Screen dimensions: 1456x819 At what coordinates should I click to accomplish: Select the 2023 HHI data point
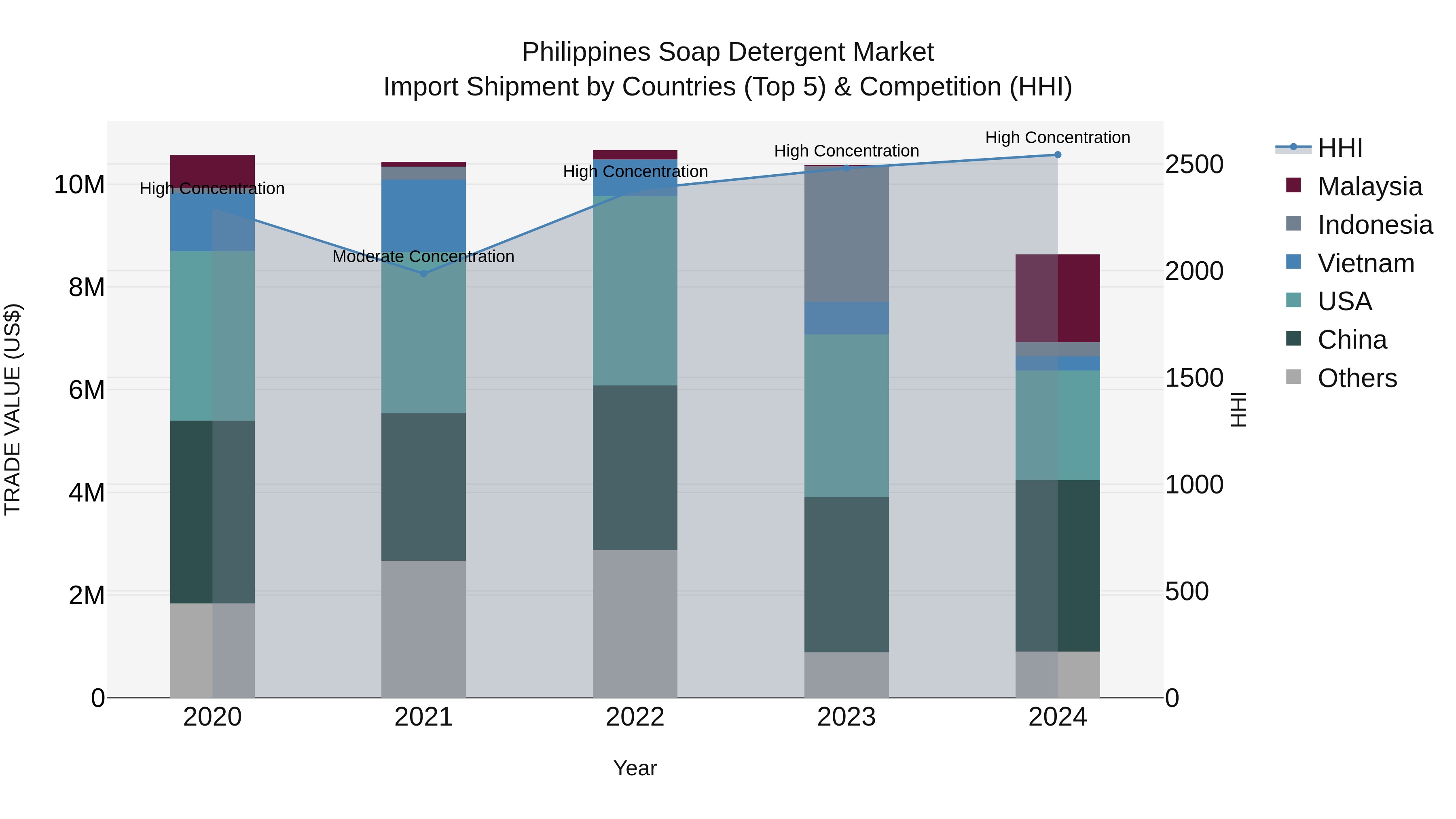click(847, 168)
